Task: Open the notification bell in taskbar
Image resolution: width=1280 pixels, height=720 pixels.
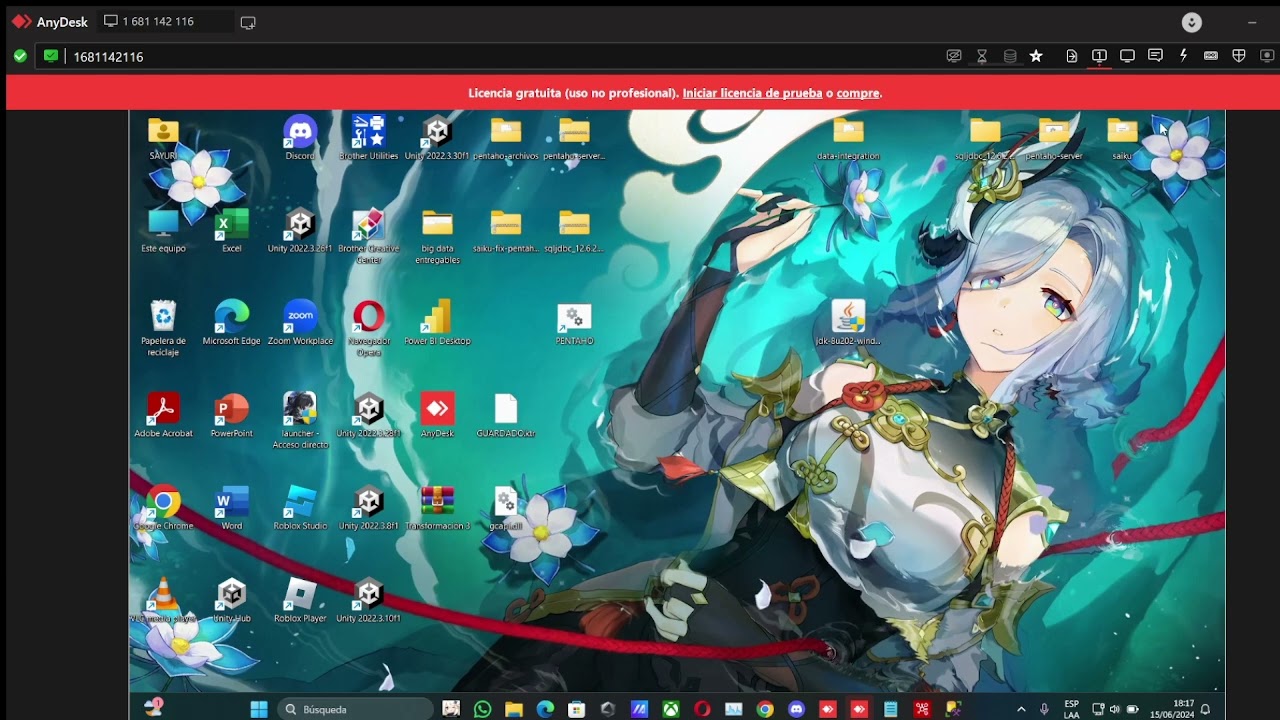Action: click(x=1205, y=709)
